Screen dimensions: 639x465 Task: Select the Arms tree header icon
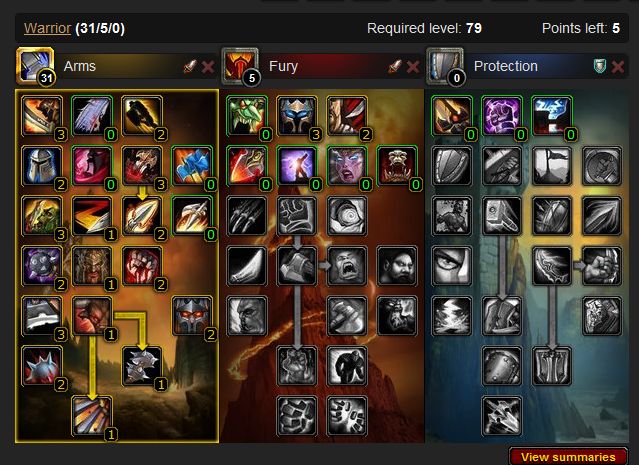35,66
